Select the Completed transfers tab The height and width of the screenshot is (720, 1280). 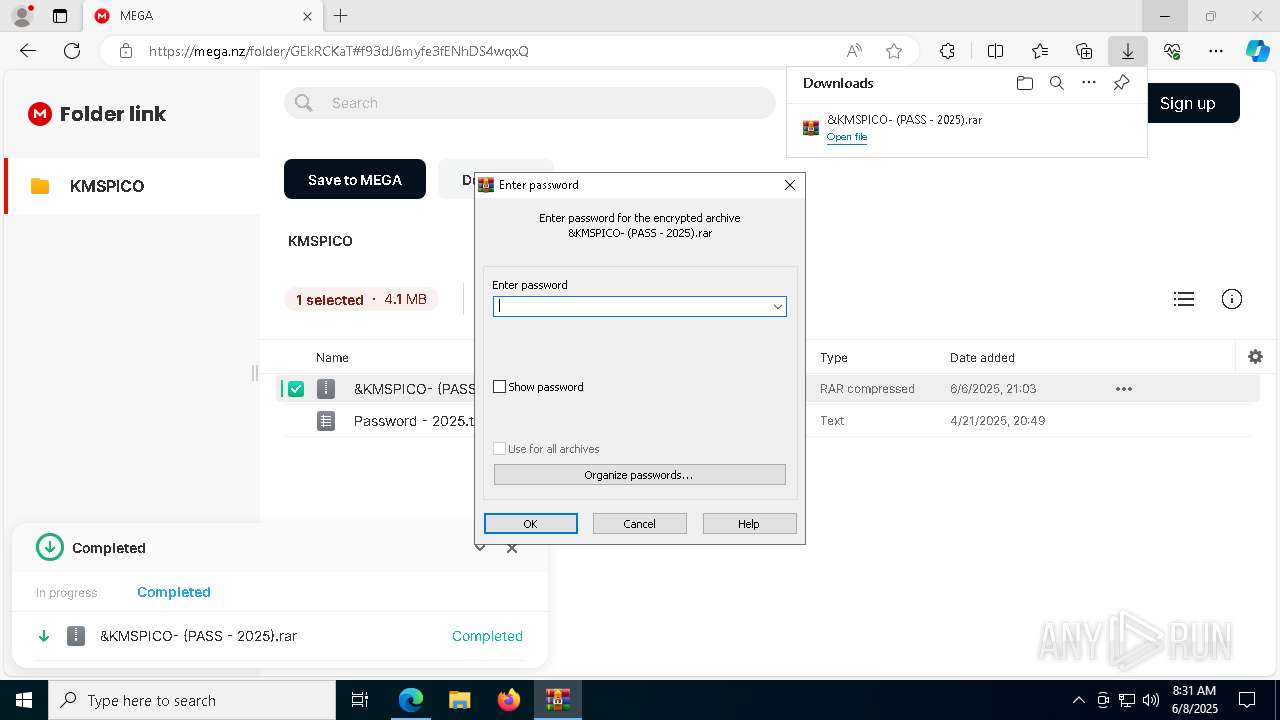click(174, 592)
